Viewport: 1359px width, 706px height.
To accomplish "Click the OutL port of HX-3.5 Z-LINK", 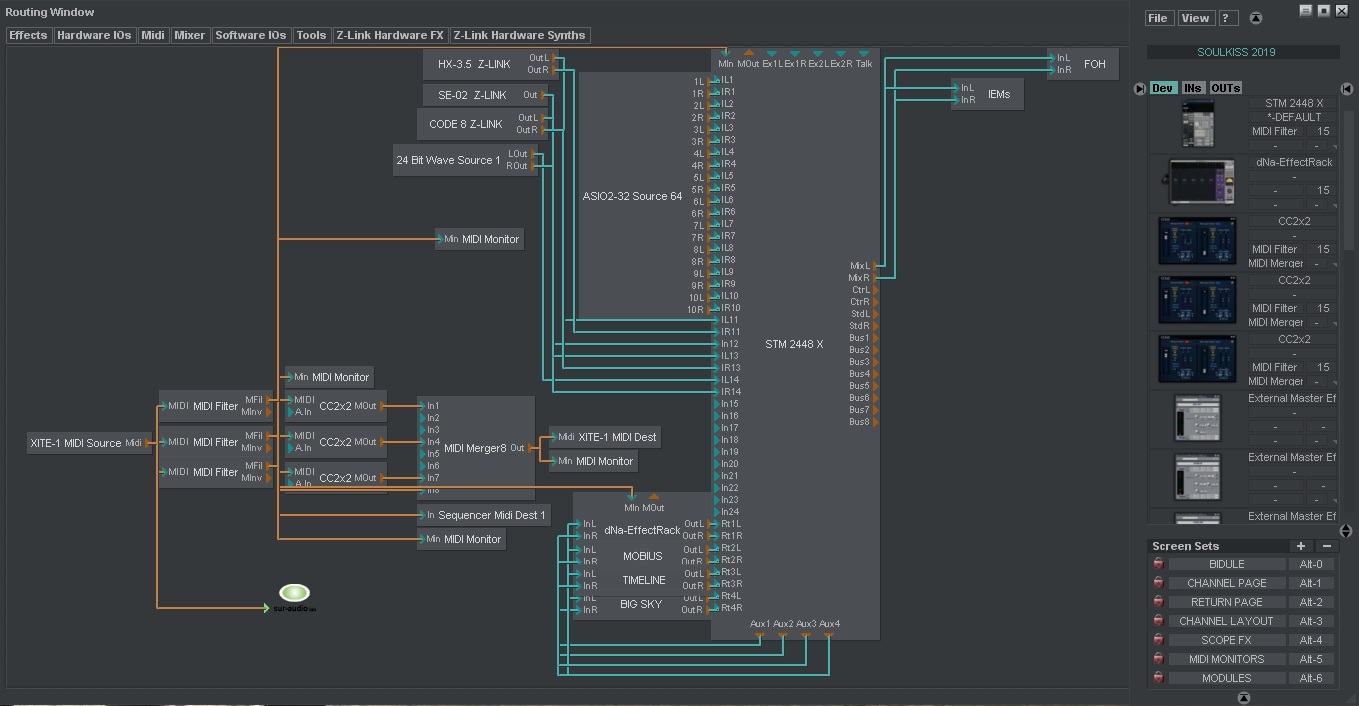I will [x=554, y=58].
